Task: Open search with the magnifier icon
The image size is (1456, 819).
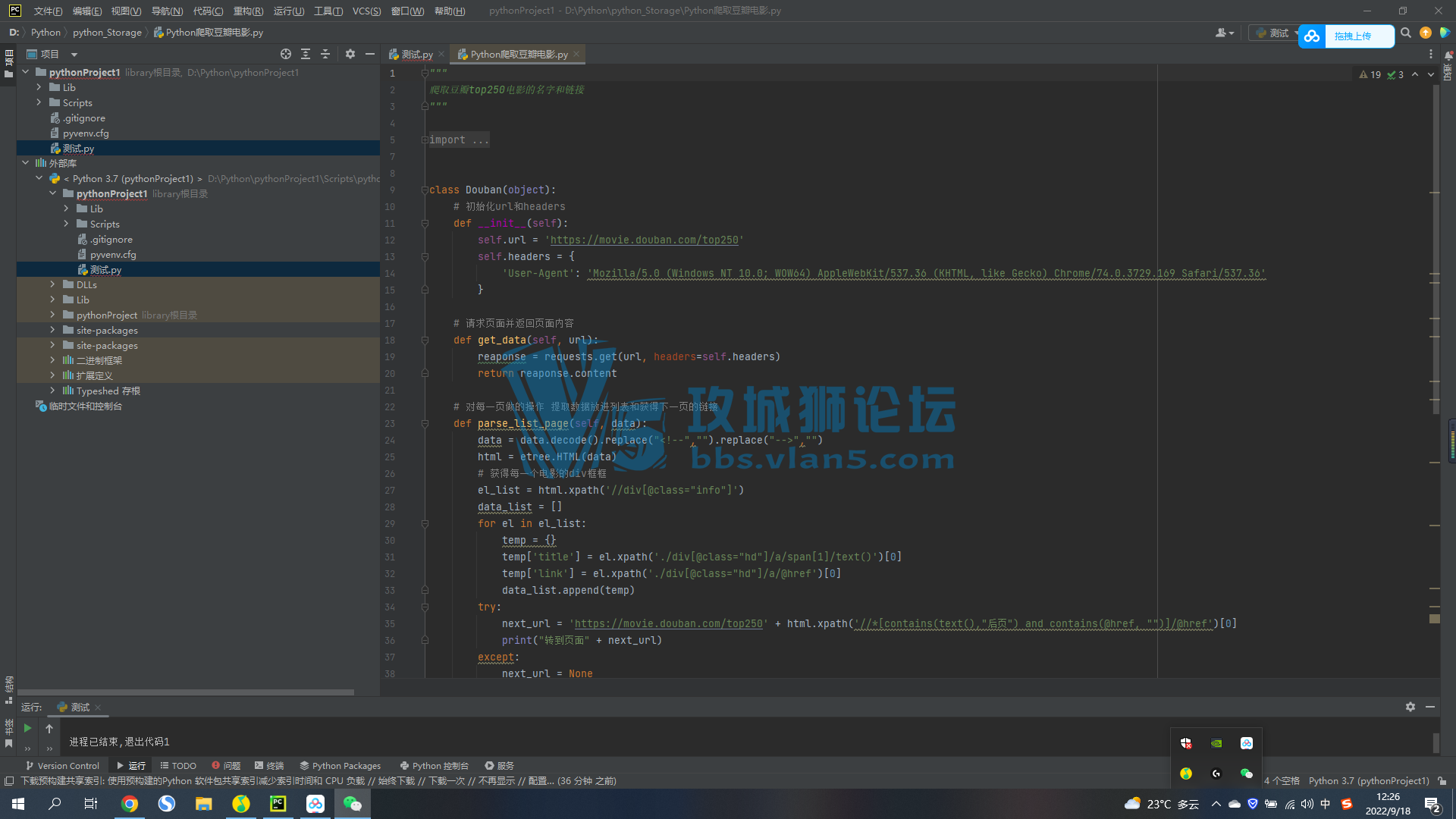Action: click(1405, 32)
